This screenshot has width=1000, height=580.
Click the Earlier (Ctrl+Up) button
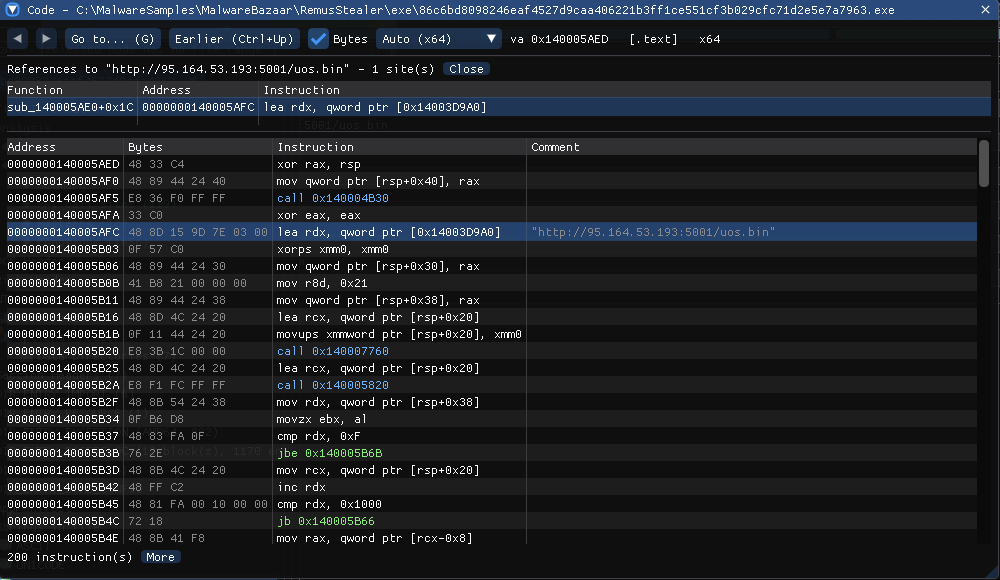click(x=234, y=39)
